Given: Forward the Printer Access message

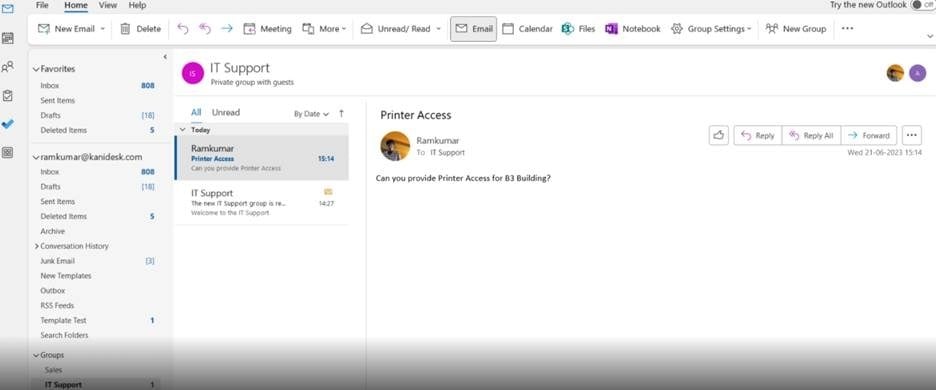Looking at the screenshot, I should 869,136.
